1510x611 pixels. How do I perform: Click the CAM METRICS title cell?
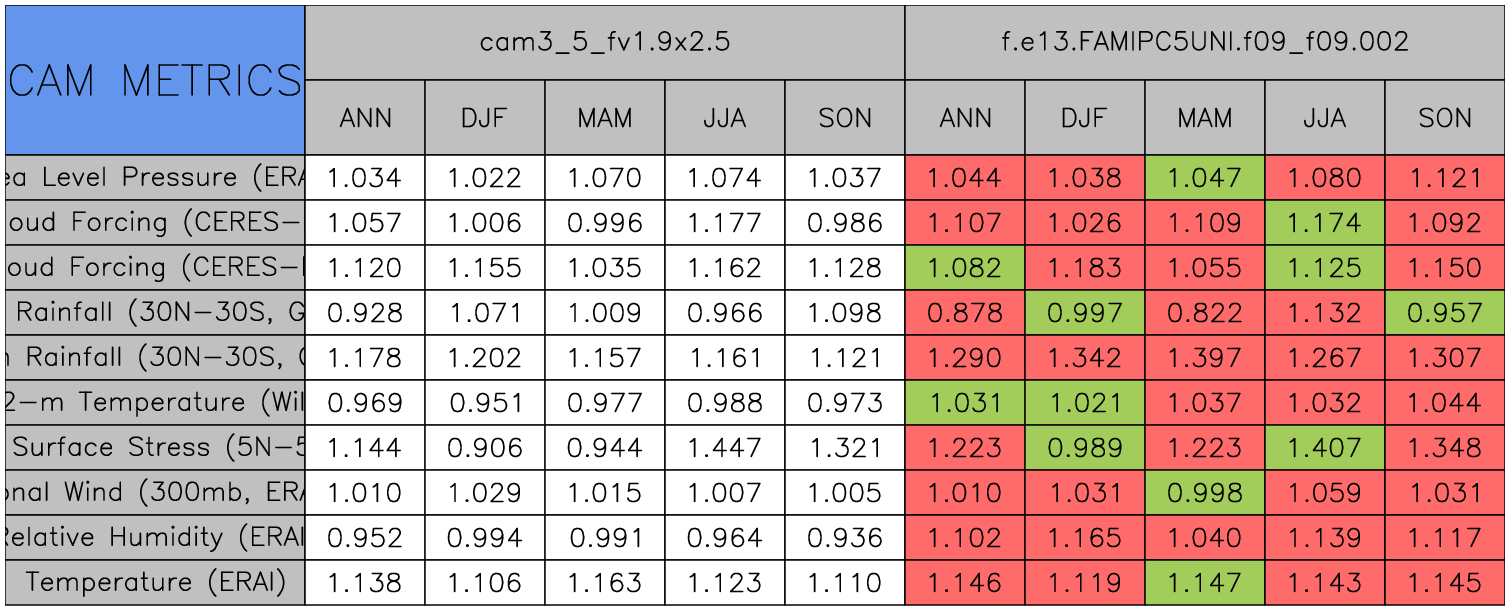(x=155, y=80)
